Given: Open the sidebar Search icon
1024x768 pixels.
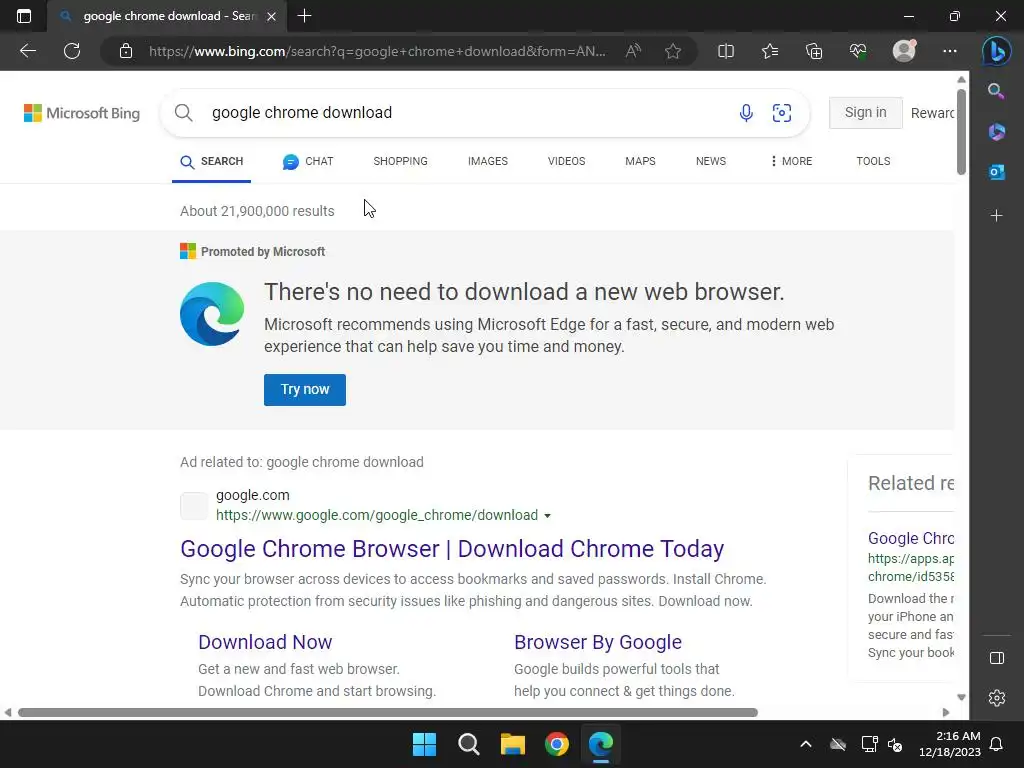Looking at the screenshot, I should pos(996,91).
